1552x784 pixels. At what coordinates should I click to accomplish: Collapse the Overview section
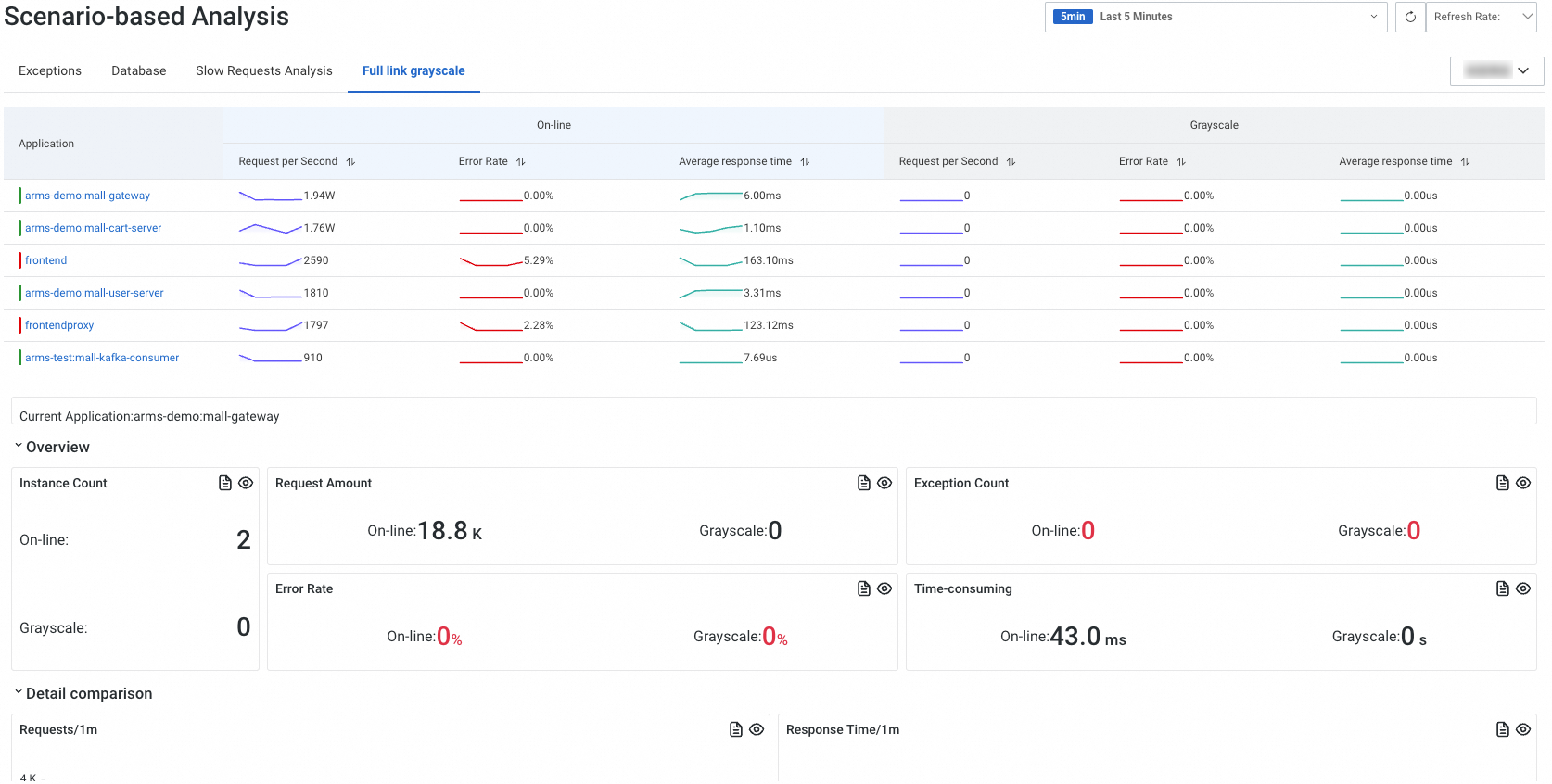click(x=19, y=446)
